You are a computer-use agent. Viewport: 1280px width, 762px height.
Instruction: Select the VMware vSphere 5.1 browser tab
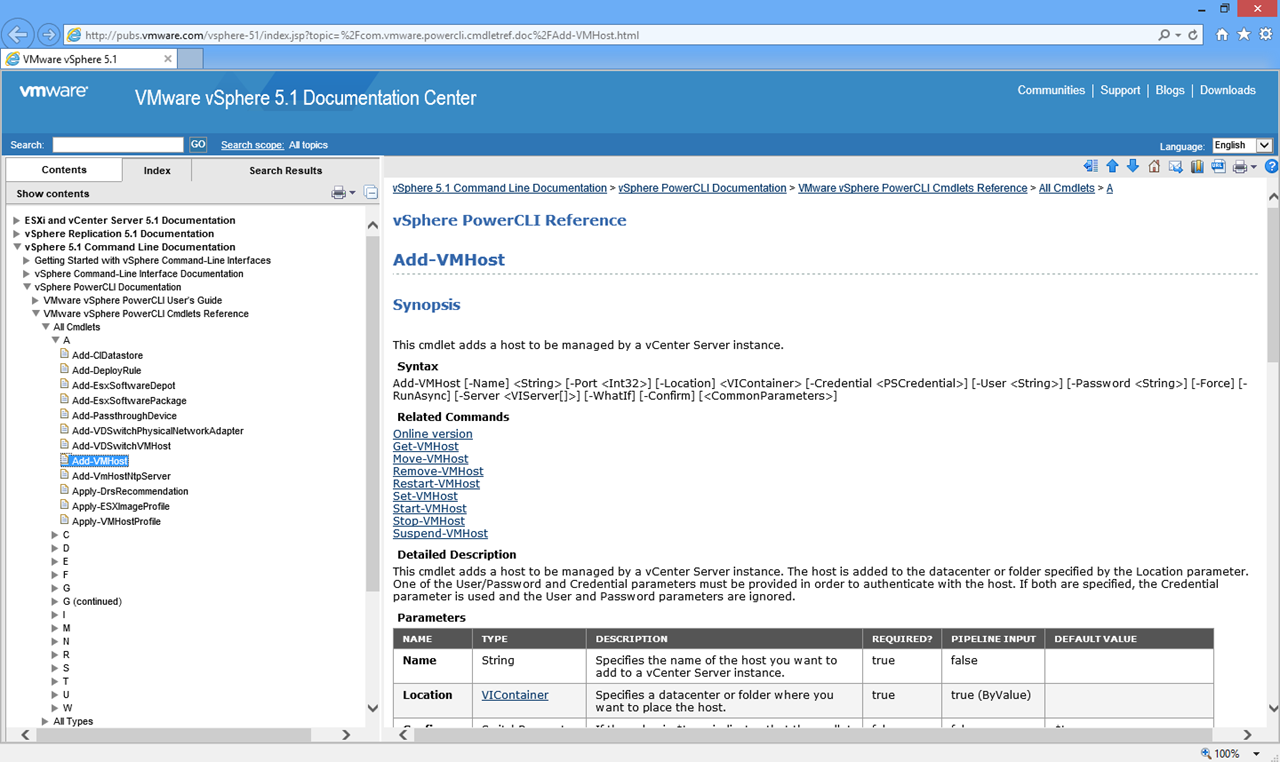[x=89, y=59]
